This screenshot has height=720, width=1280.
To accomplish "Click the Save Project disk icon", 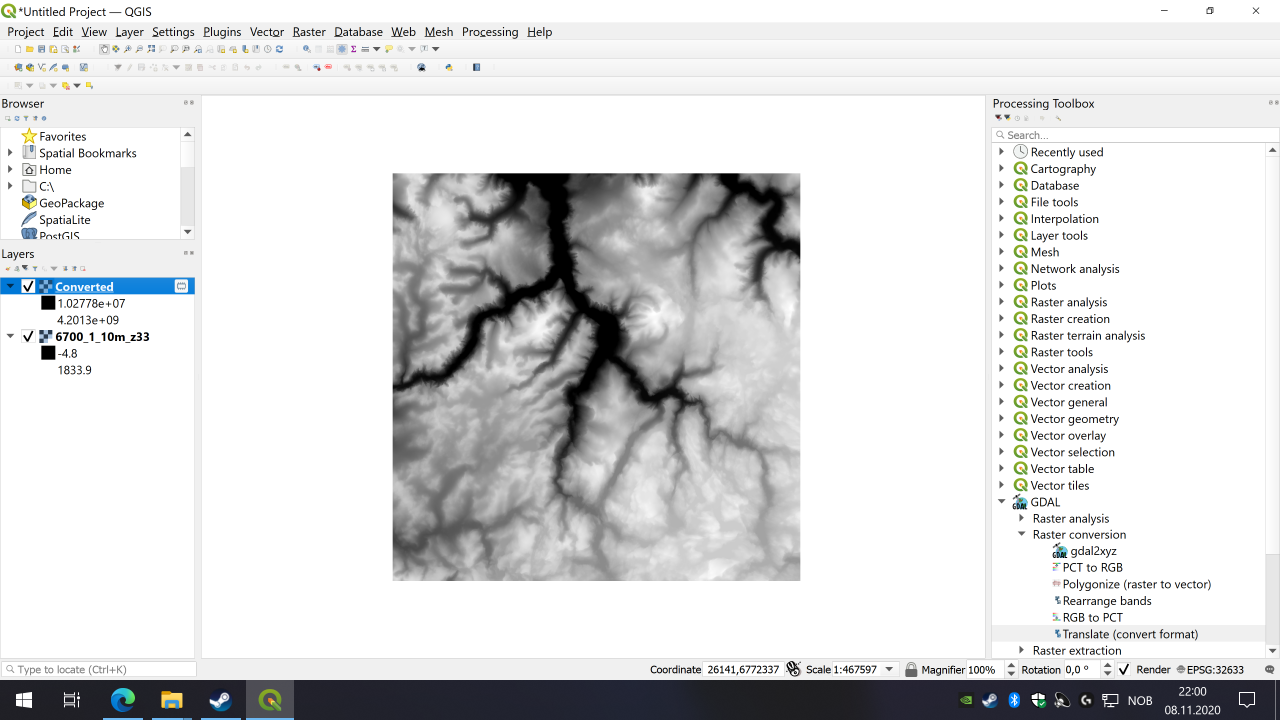I will [41, 49].
